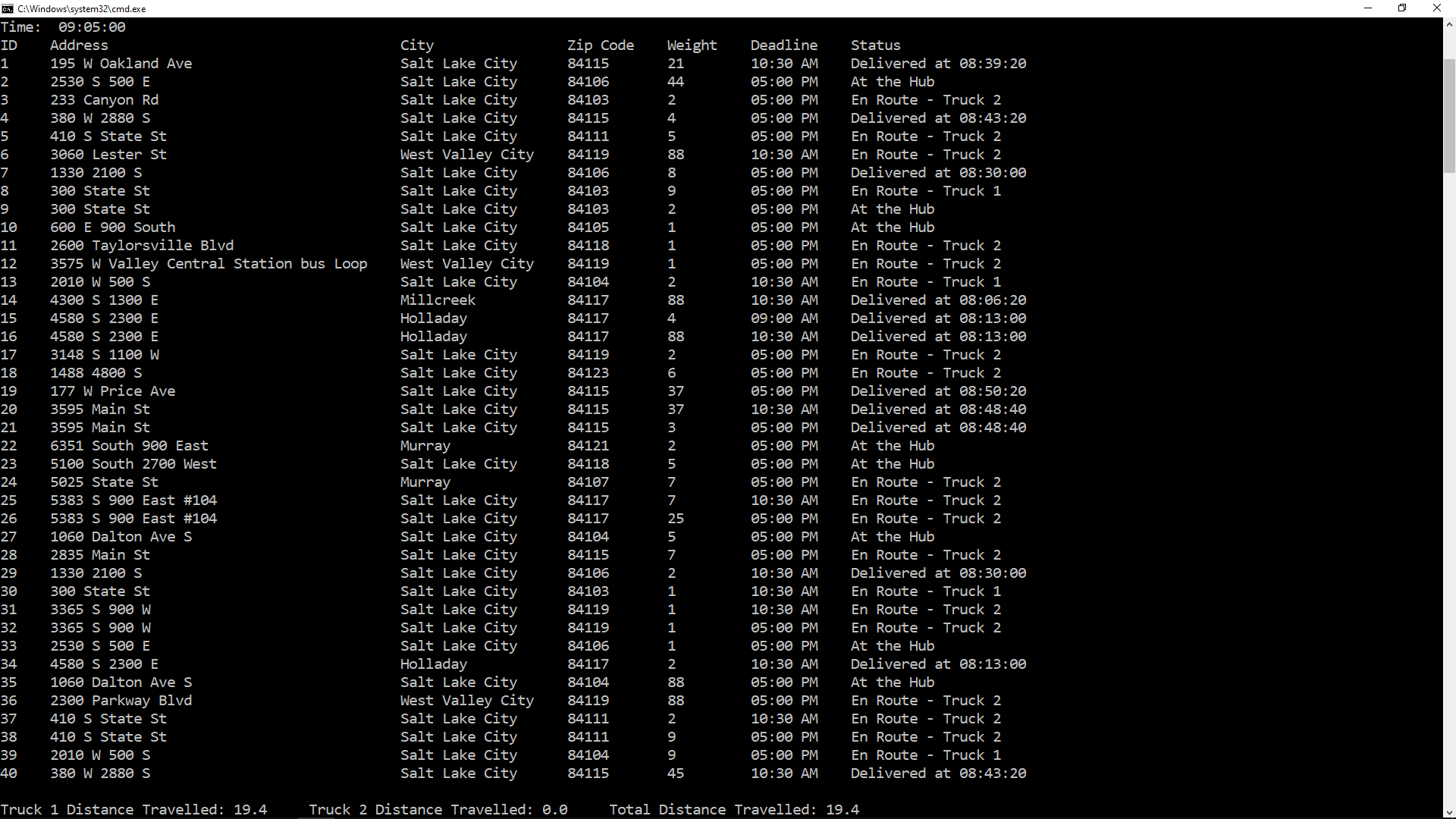Image resolution: width=1456 pixels, height=819 pixels.
Task: Click the window title text cmd.exe
Action: click(x=82, y=9)
